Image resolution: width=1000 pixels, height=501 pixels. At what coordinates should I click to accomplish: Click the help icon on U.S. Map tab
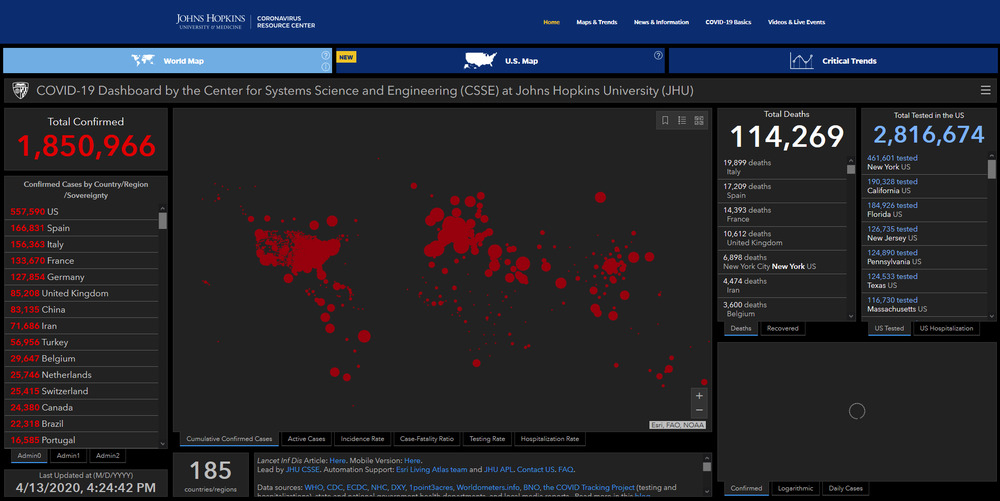658,56
